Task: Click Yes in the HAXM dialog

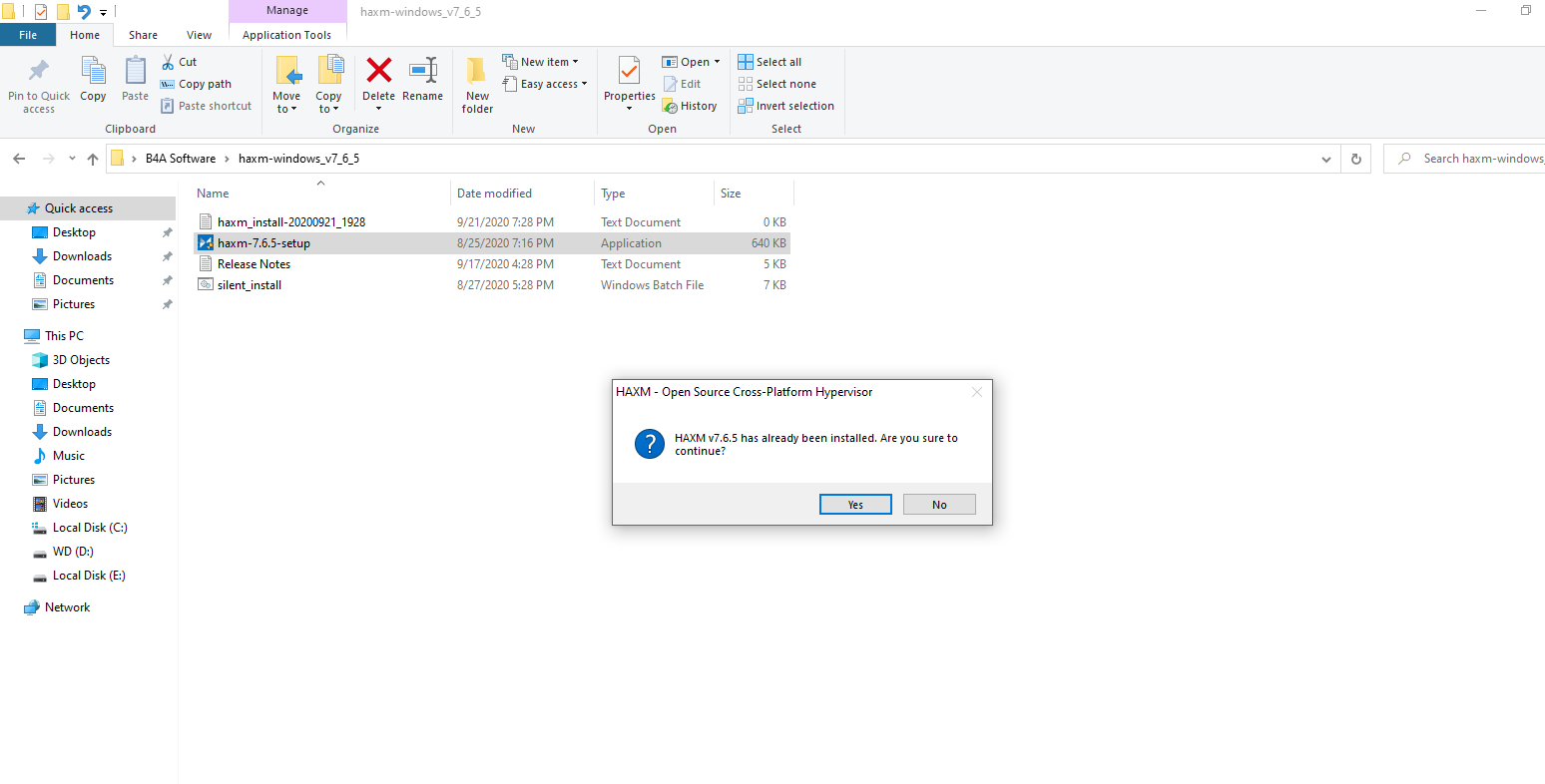Action: pos(855,505)
